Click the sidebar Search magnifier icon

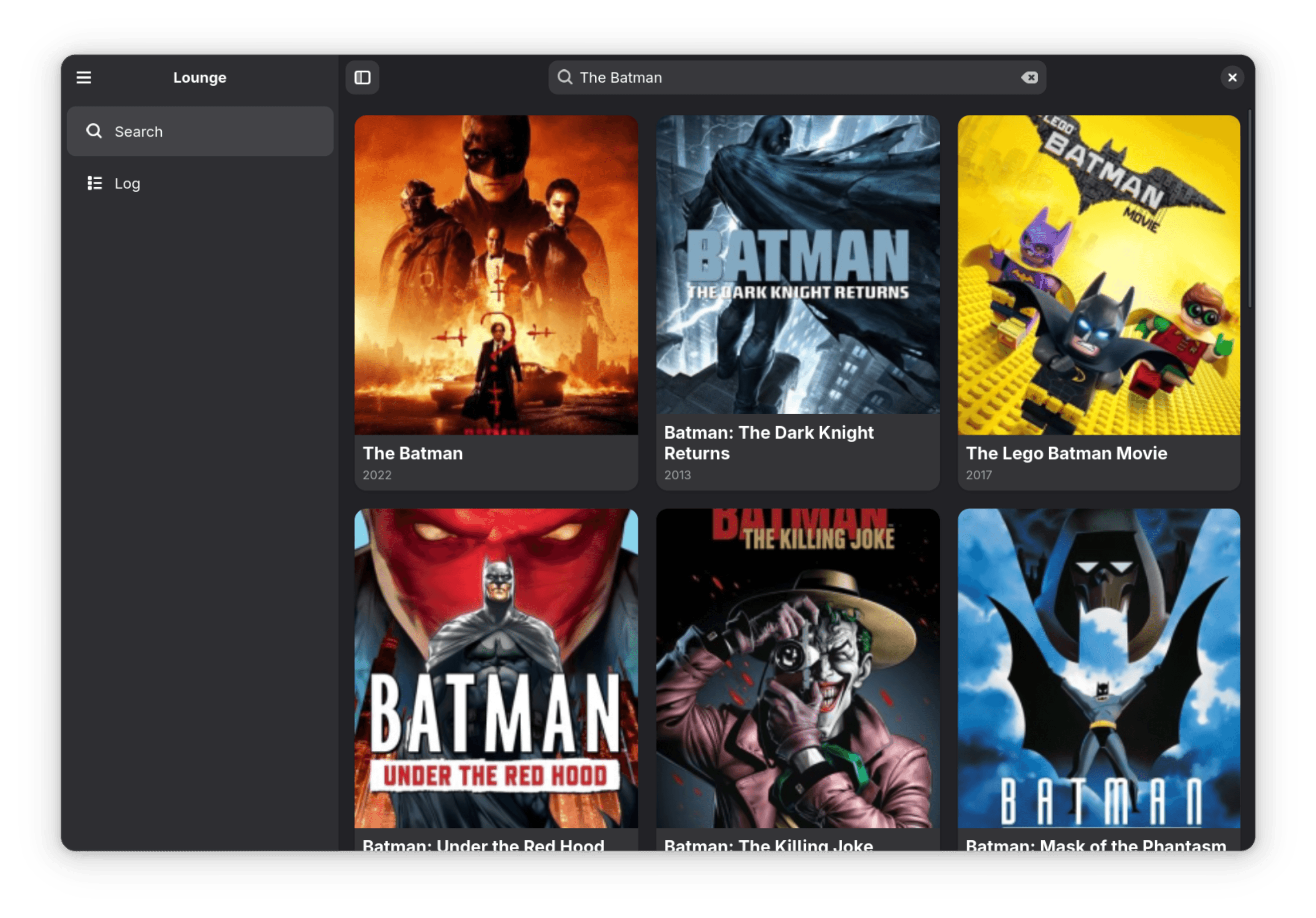94,131
